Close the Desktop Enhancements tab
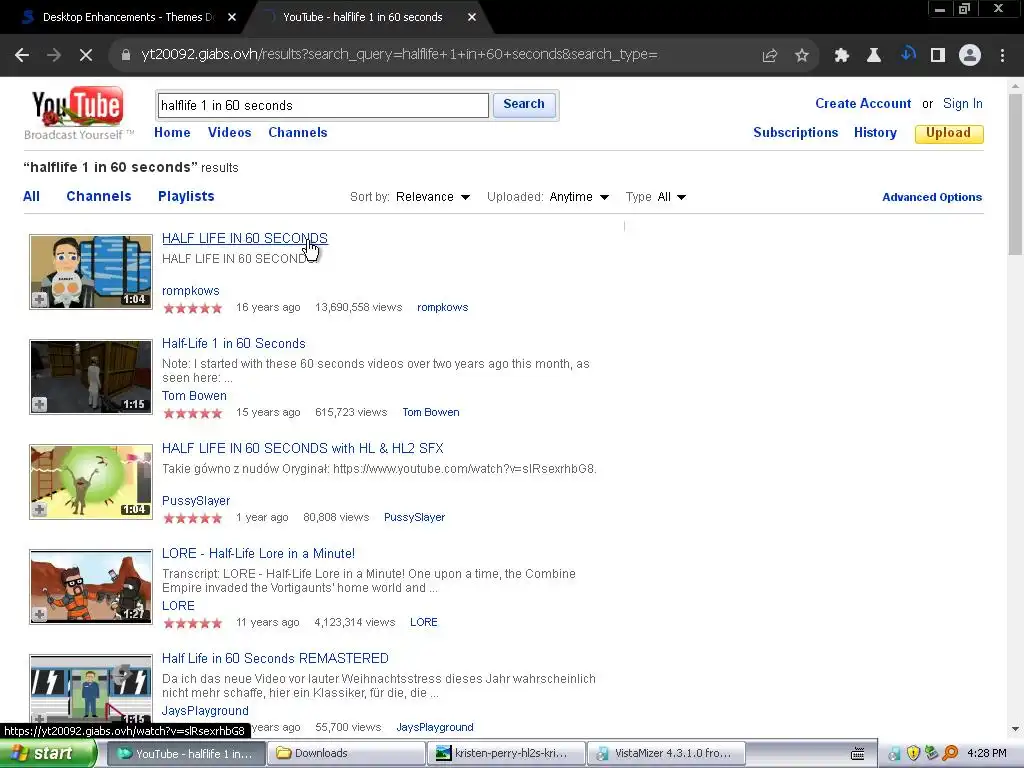The image size is (1024, 768). pos(232,17)
